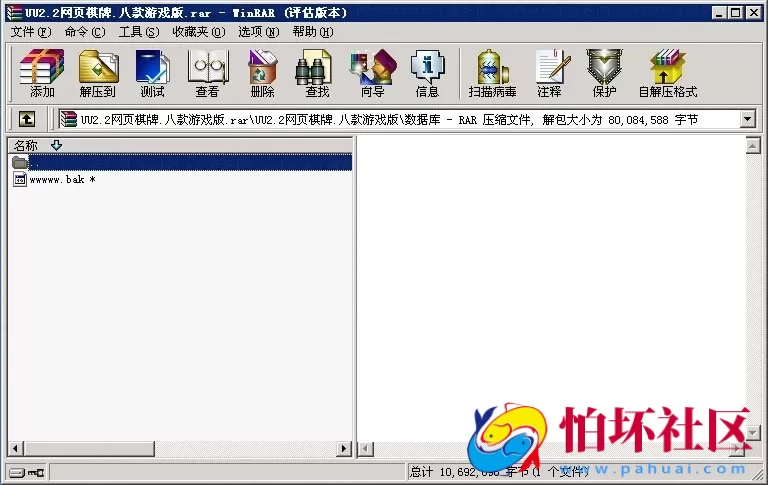Create self-extracting archive (自解压格式) icon
This screenshot has height=485, width=768.
pos(668,73)
